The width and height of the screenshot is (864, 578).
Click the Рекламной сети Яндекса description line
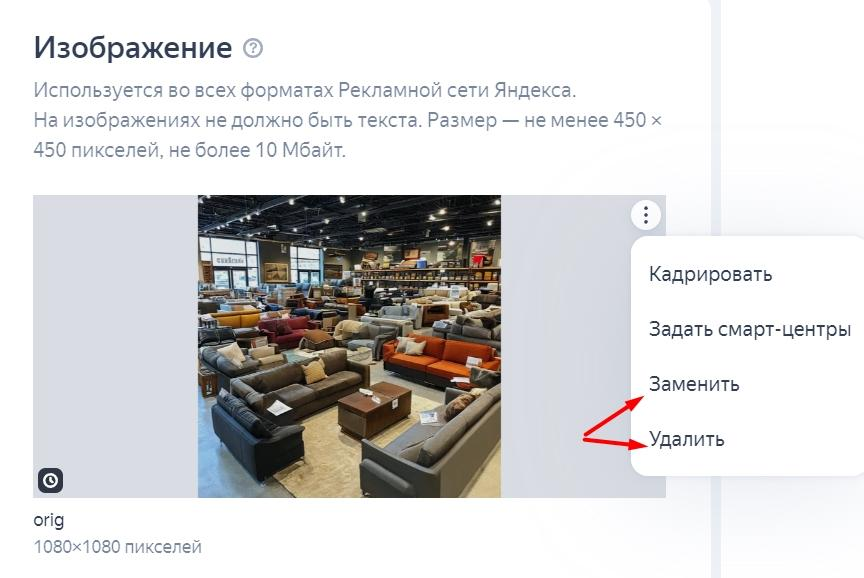tap(305, 90)
